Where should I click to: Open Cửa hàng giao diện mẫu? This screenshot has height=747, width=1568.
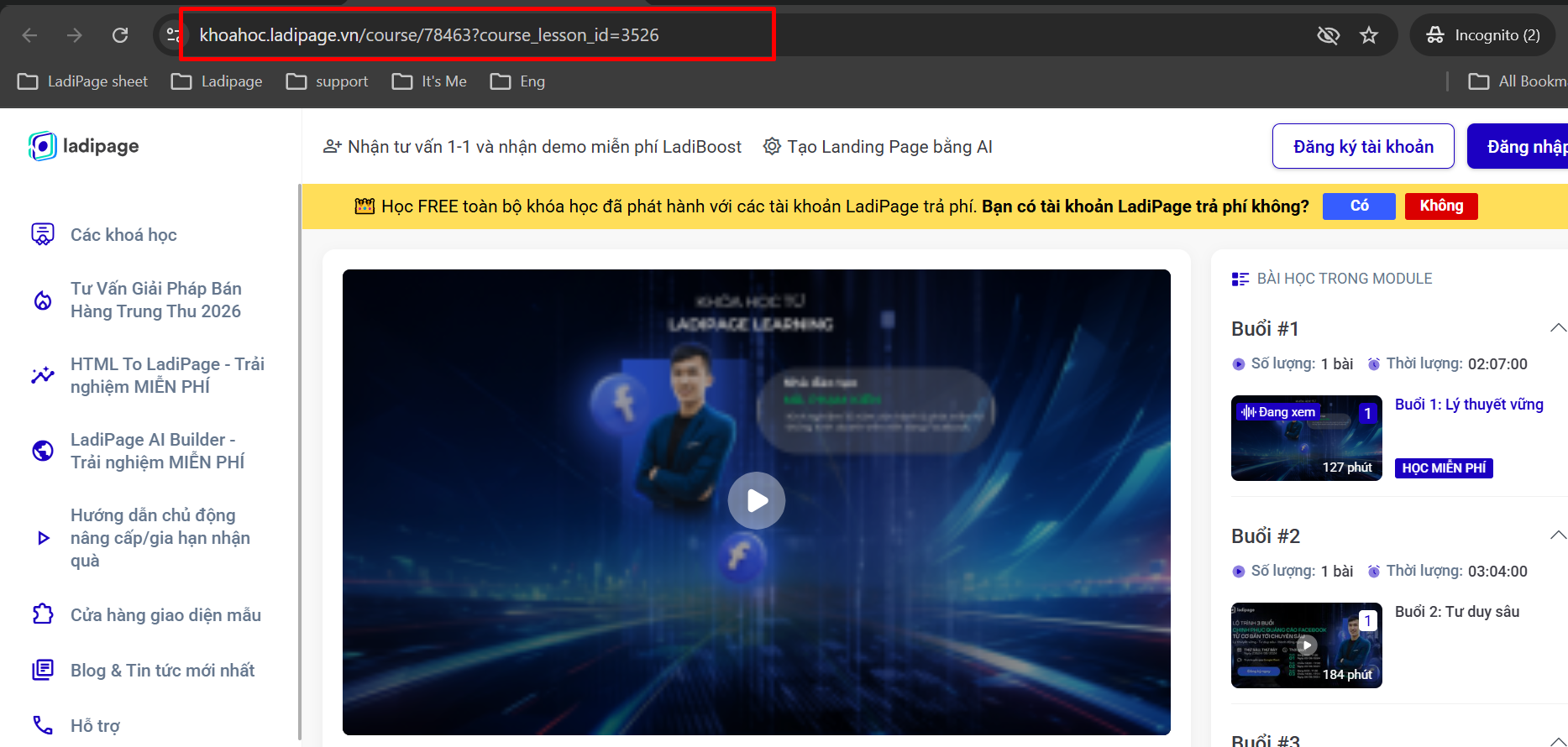pos(165,615)
